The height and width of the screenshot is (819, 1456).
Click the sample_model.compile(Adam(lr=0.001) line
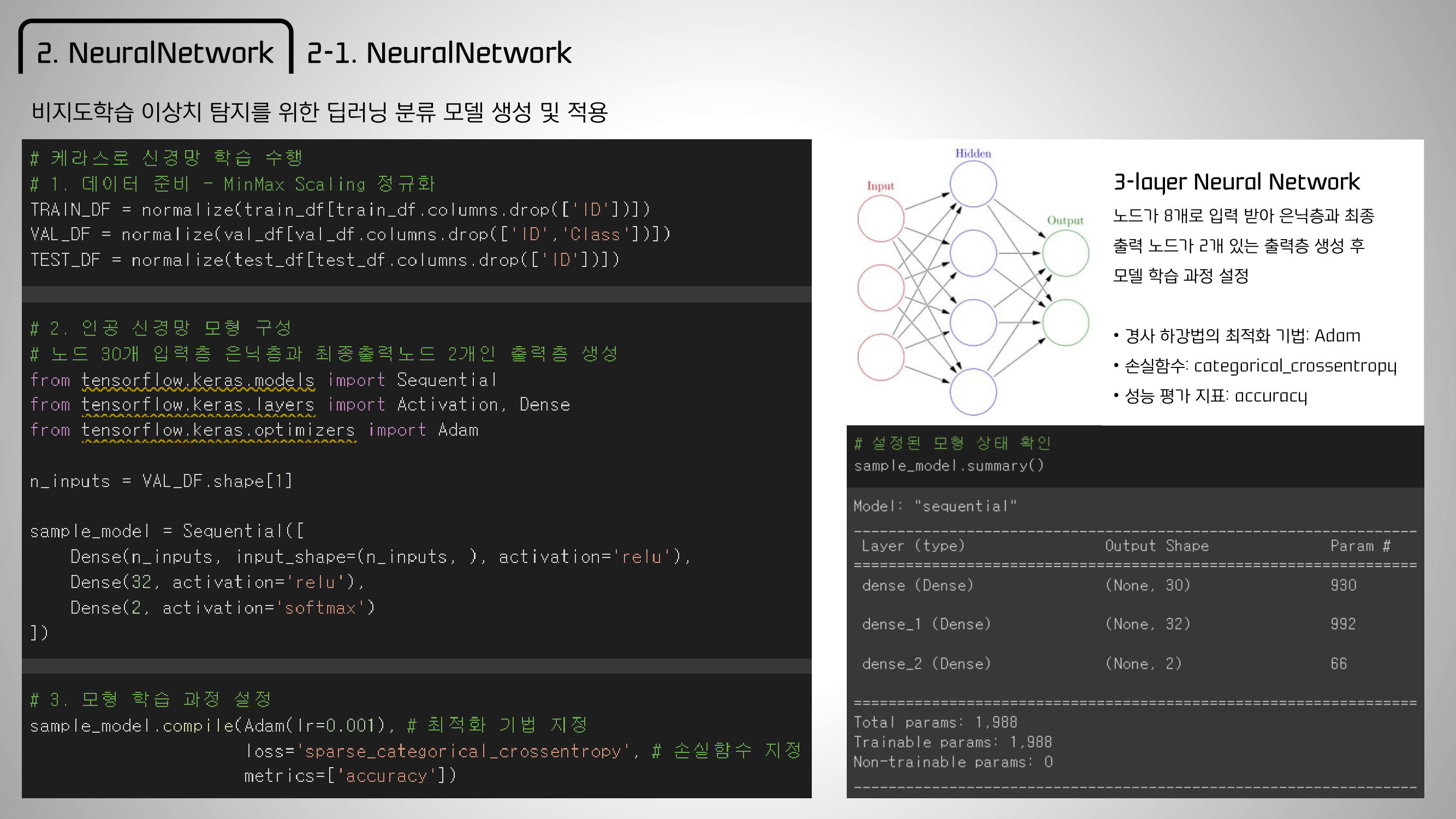(x=309, y=725)
